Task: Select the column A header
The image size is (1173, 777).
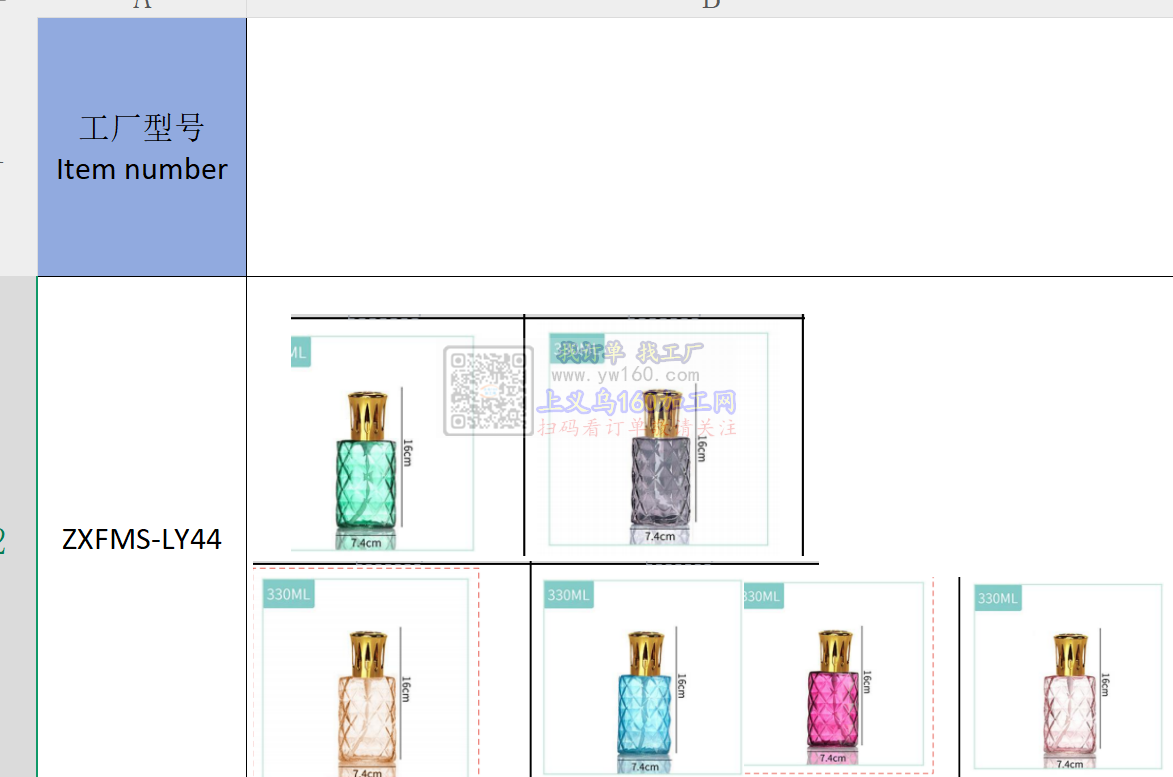Action: point(141,6)
